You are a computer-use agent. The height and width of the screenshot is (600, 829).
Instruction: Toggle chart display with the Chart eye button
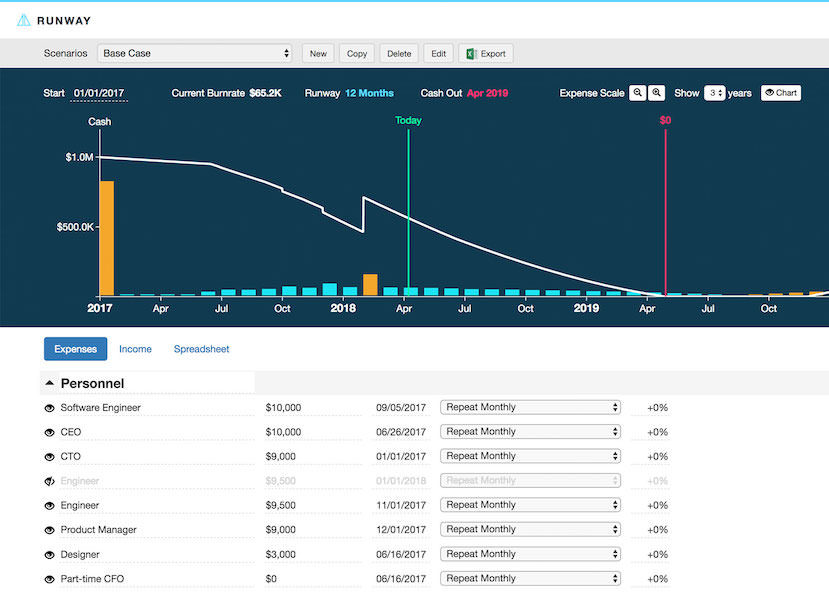[x=781, y=93]
